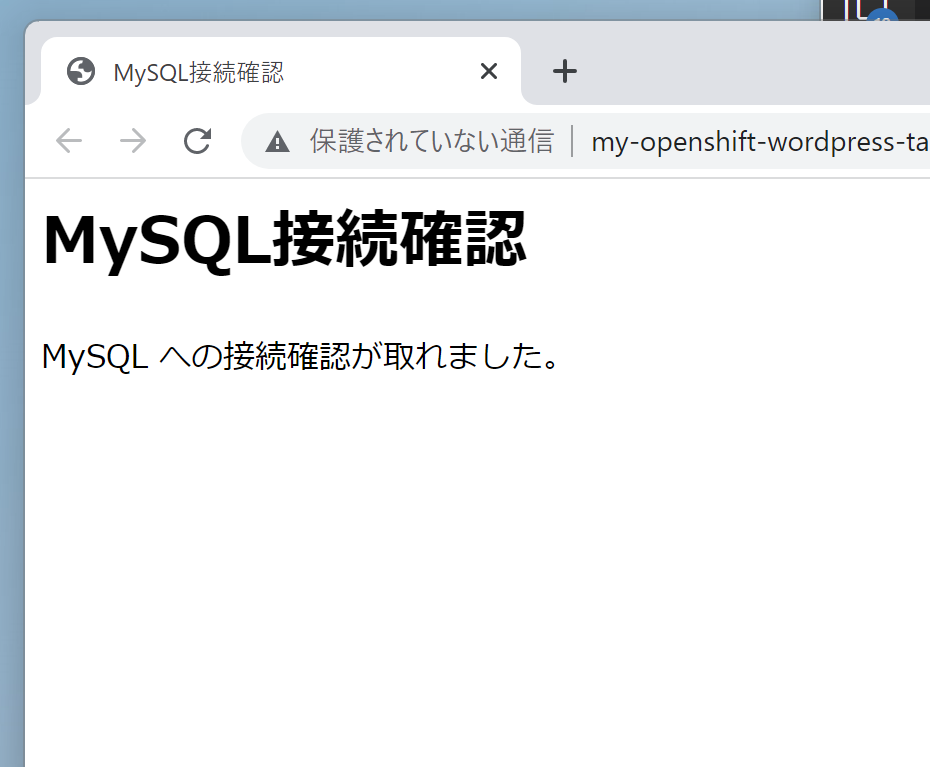
Task: Close the MySQL接続確認 tab
Action: [489, 71]
